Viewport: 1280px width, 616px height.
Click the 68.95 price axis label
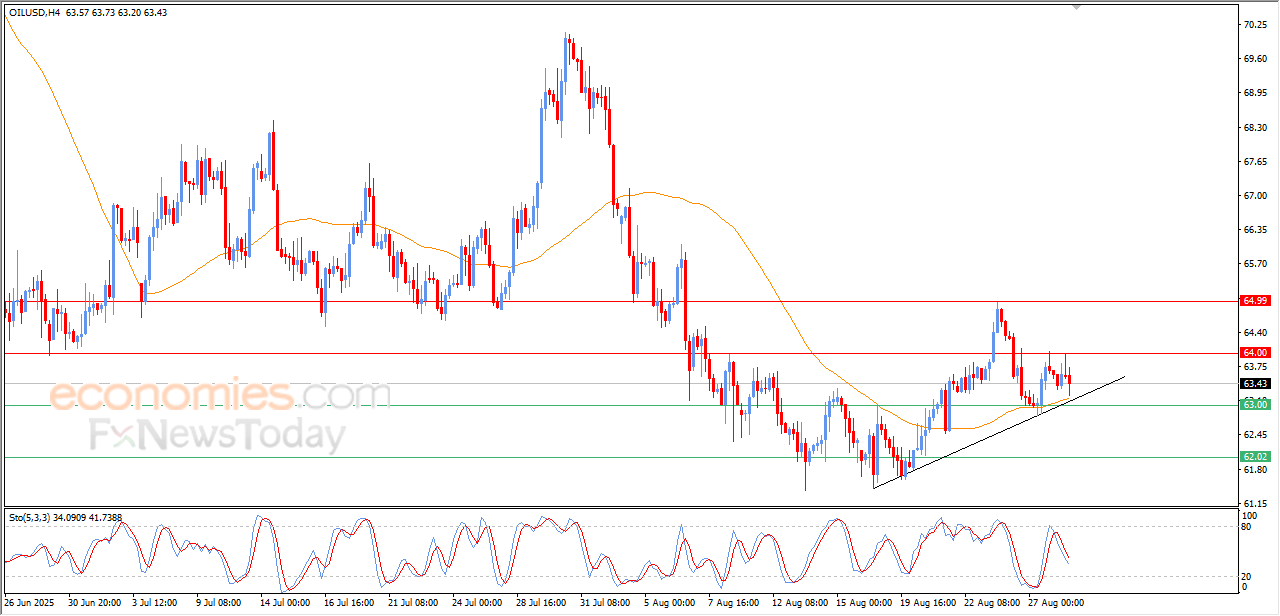1254,93
